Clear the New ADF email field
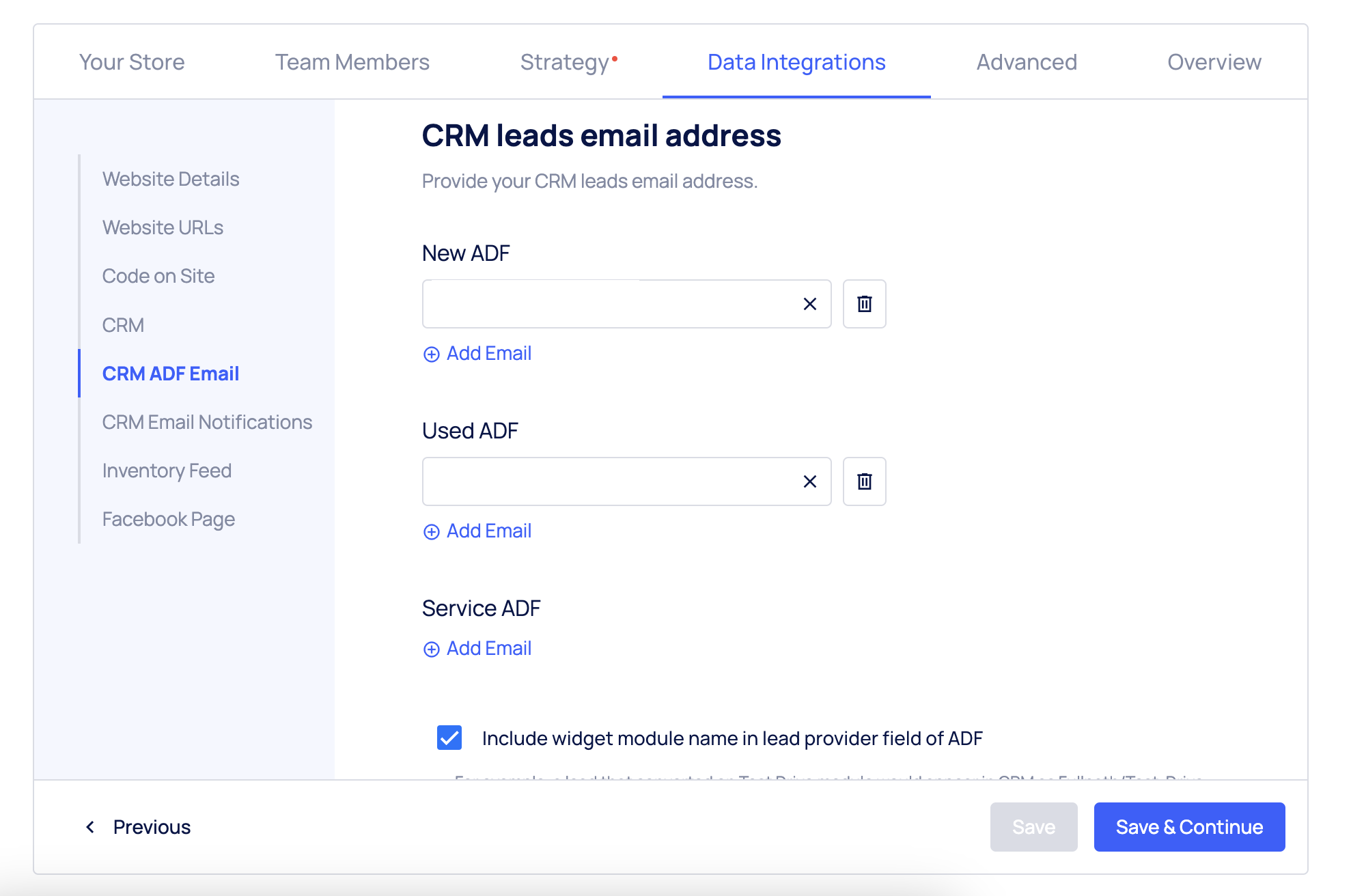This screenshot has height=896, width=1351. click(810, 304)
